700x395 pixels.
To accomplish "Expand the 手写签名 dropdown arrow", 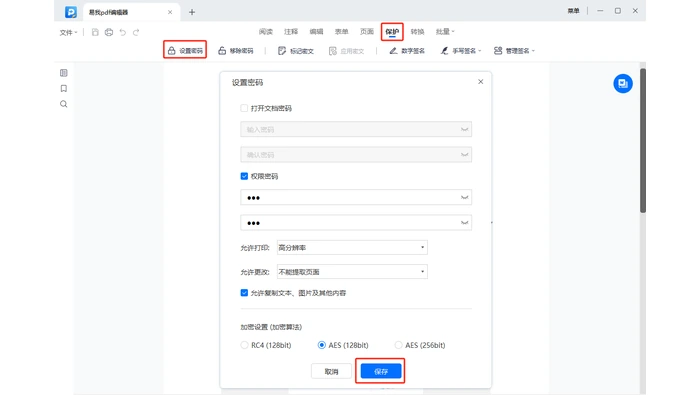I will click(x=479, y=51).
